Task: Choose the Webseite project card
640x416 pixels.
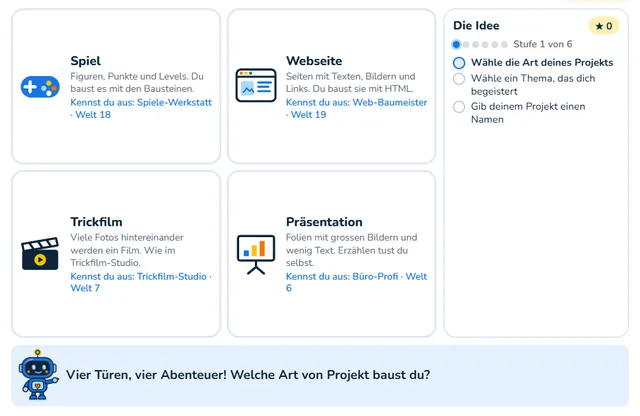Action: point(332,86)
